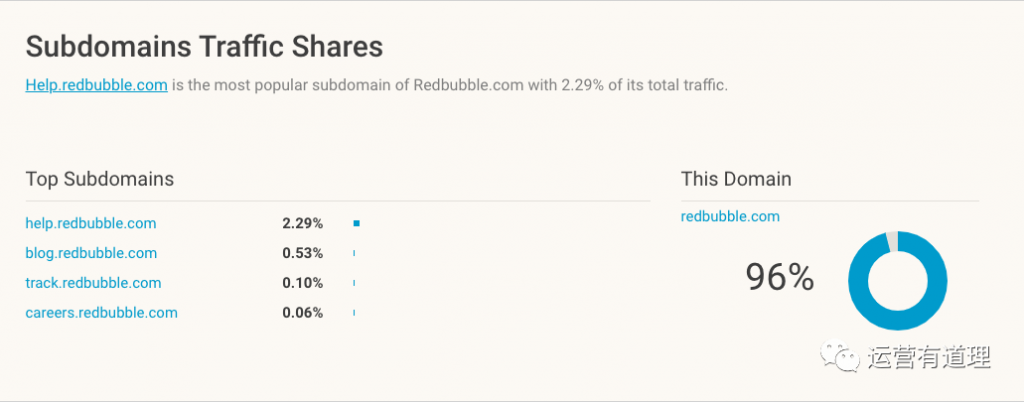Click the Subdomains Traffic Shares title
This screenshot has height=402, width=1024.
point(204,47)
